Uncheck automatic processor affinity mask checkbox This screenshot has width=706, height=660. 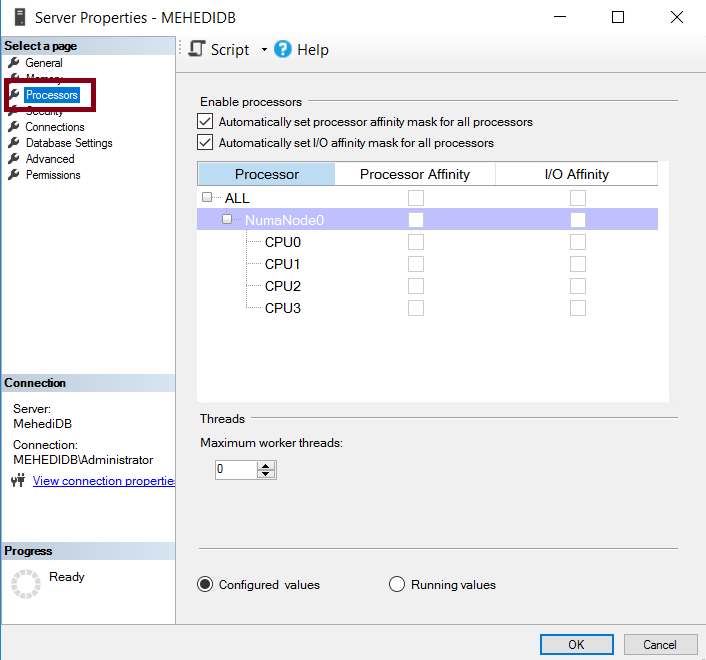coord(205,122)
